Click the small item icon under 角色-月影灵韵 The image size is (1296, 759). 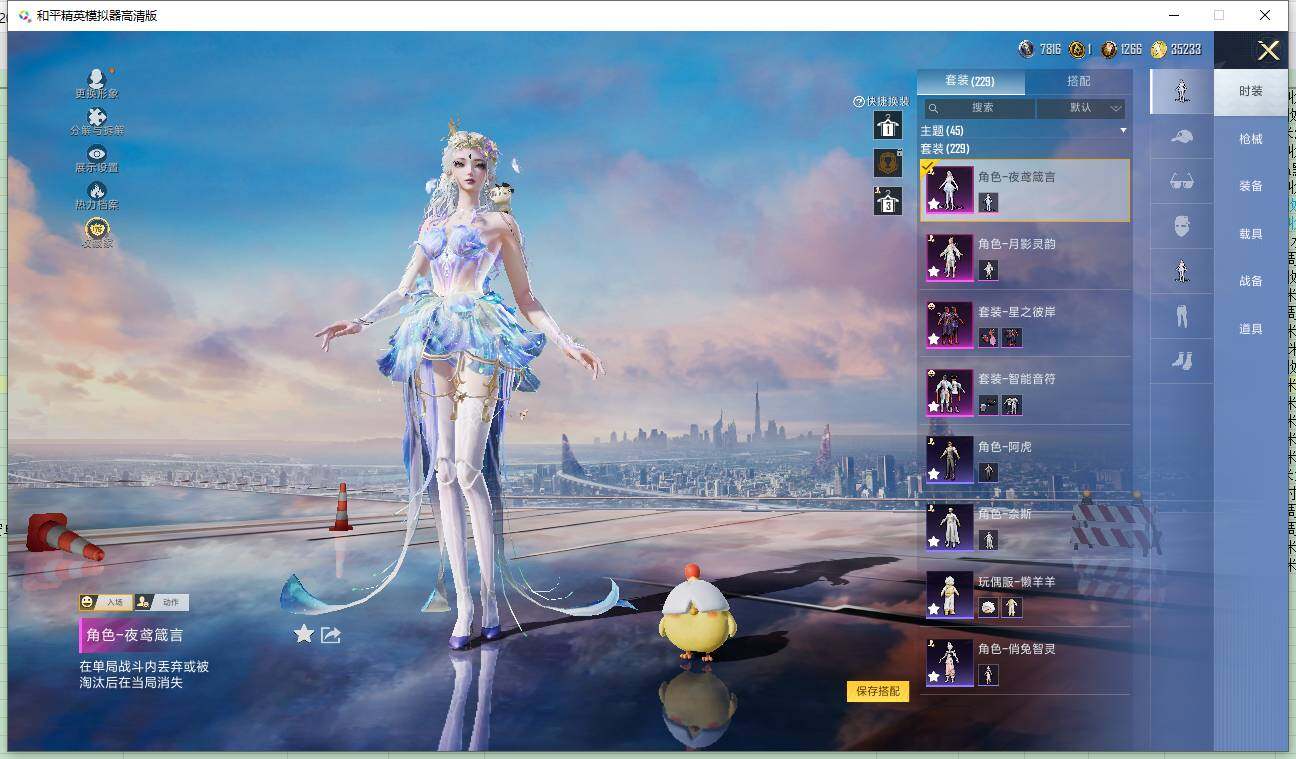(x=988, y=270)
